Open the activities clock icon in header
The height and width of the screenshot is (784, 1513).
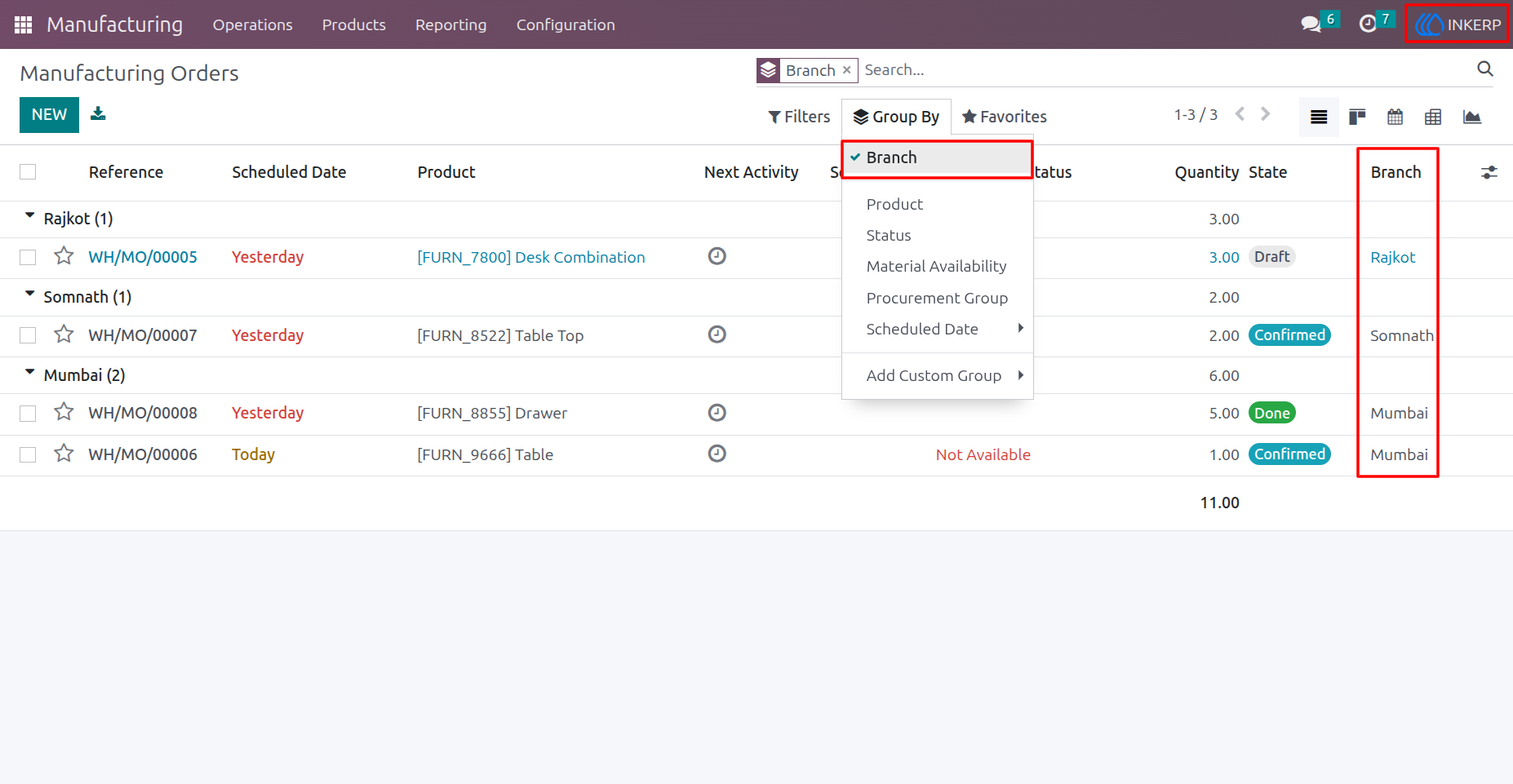coord(1368,24)
